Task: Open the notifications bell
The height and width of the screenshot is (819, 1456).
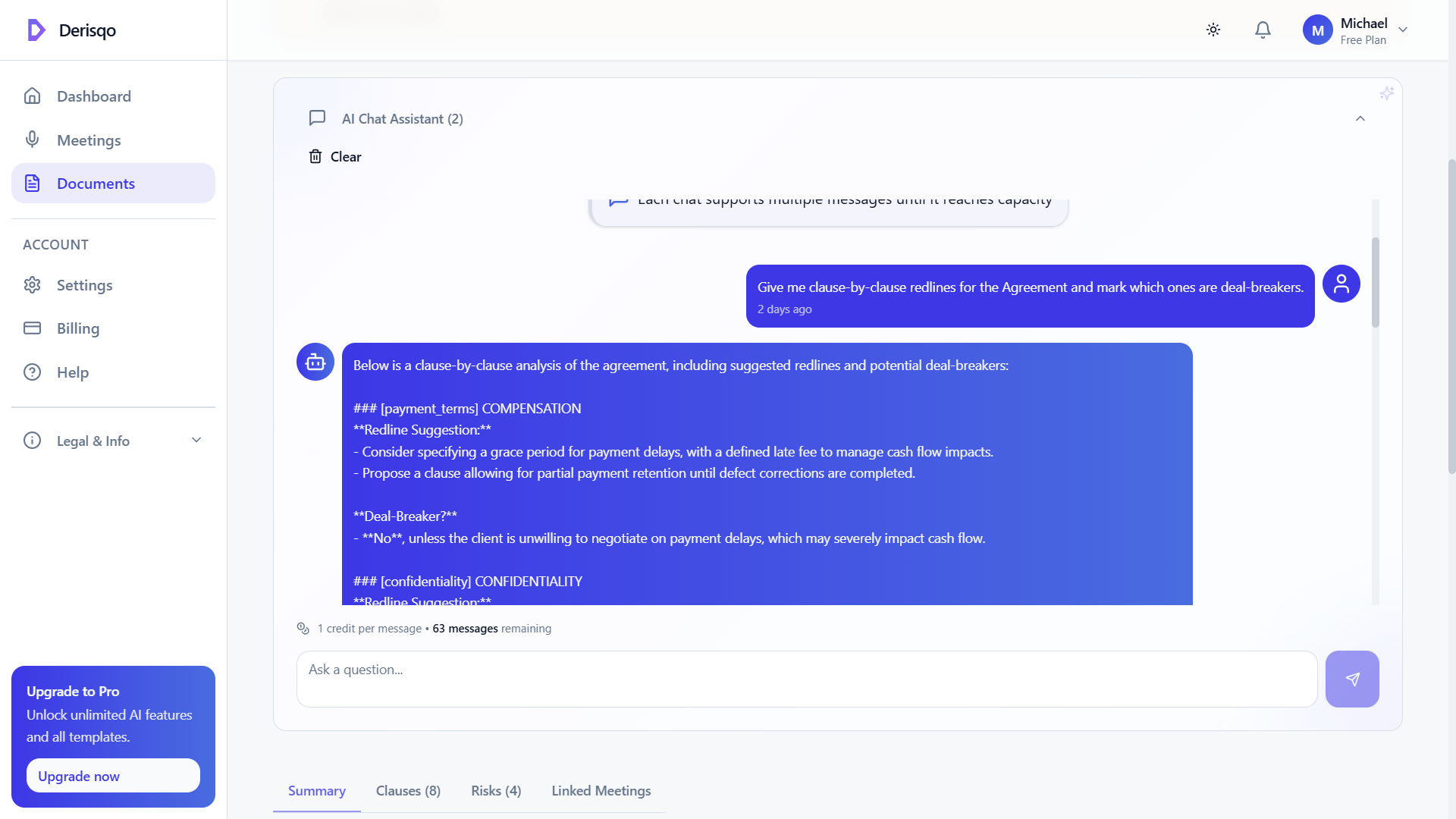Action: pos(1263,30)
